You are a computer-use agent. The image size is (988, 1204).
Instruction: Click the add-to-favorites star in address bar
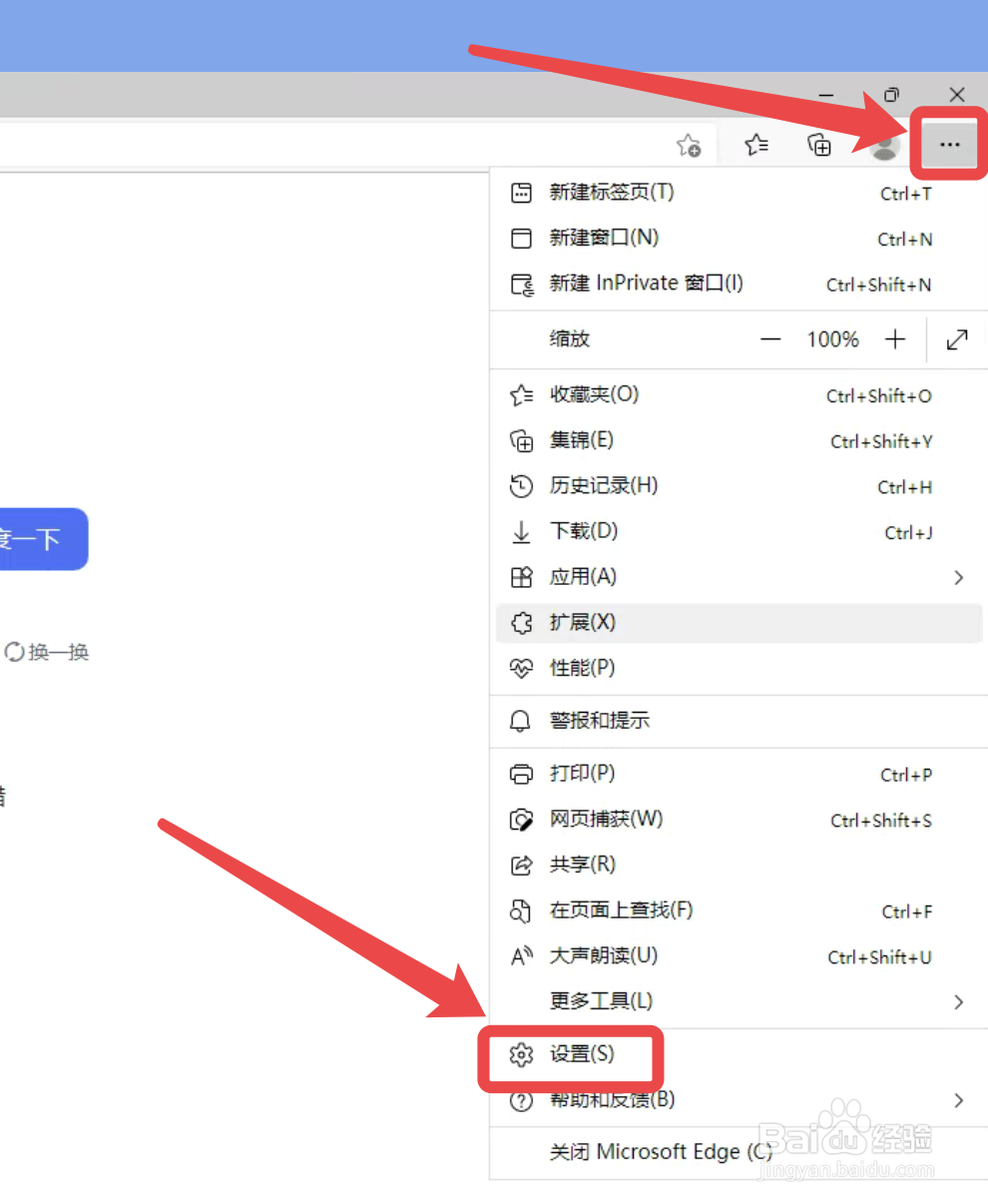tap(689, 145)
